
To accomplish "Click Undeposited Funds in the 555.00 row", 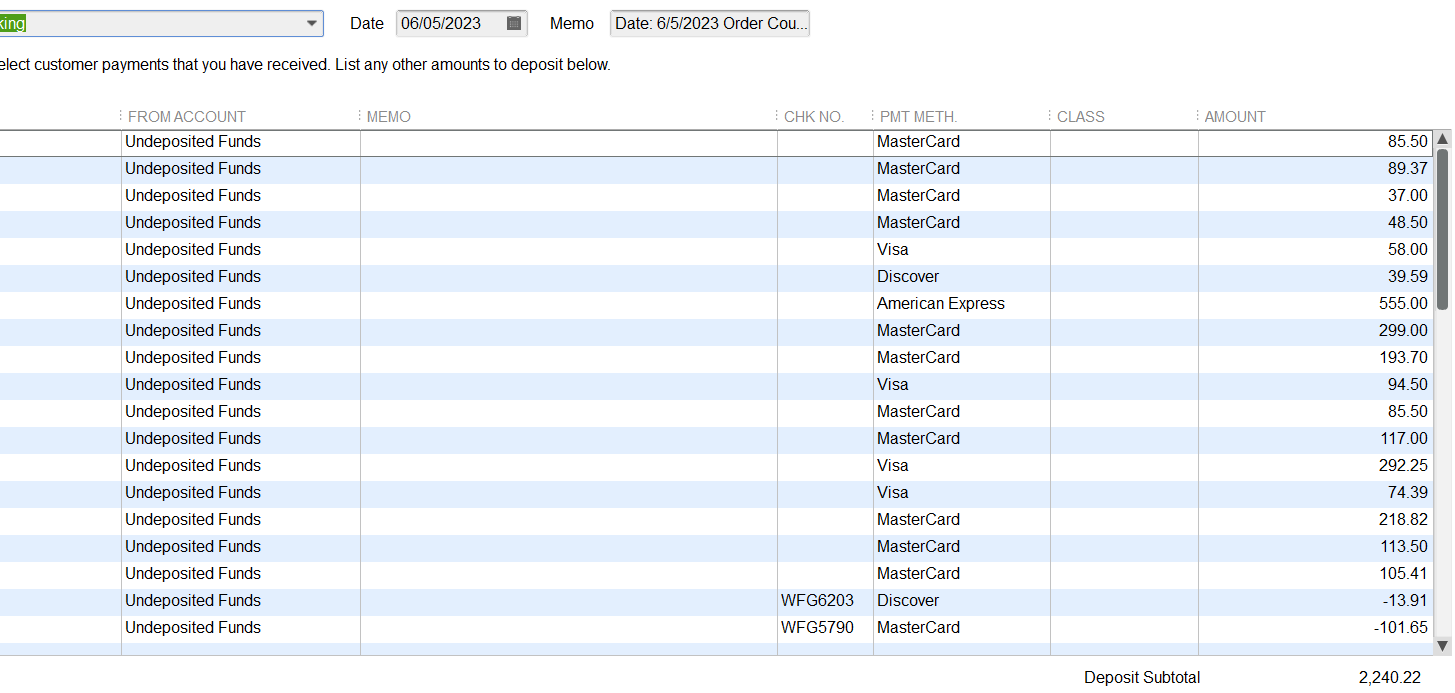I will [x=193, y=304].
